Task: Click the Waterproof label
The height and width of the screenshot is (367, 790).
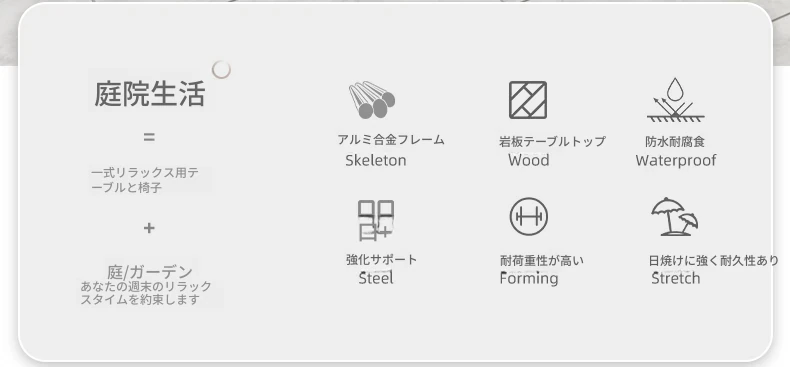Action: 676,160
